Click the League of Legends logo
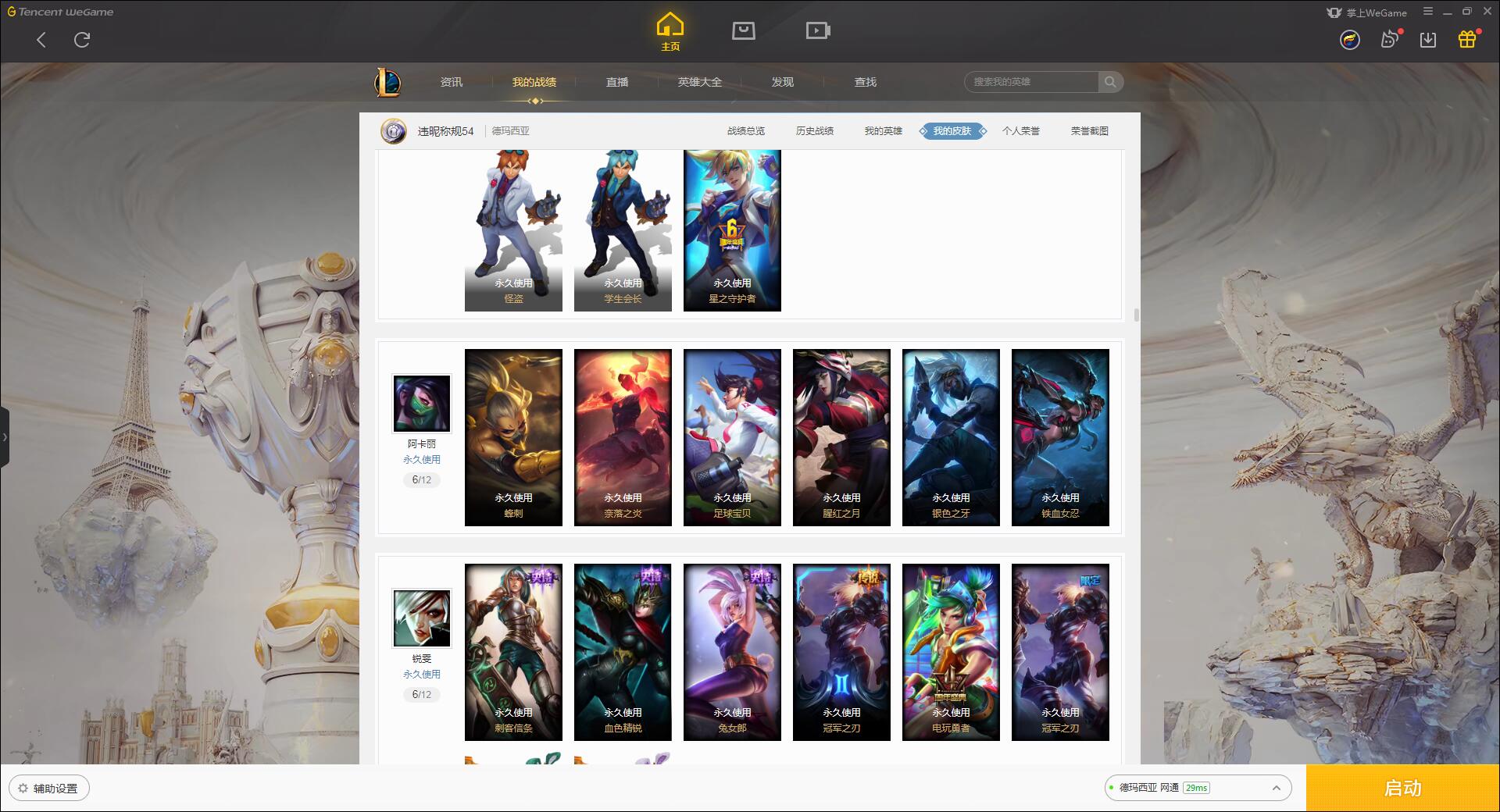The width and height of the screenshot is (1500, 812). pyautogui.click(x=387, y=82)
